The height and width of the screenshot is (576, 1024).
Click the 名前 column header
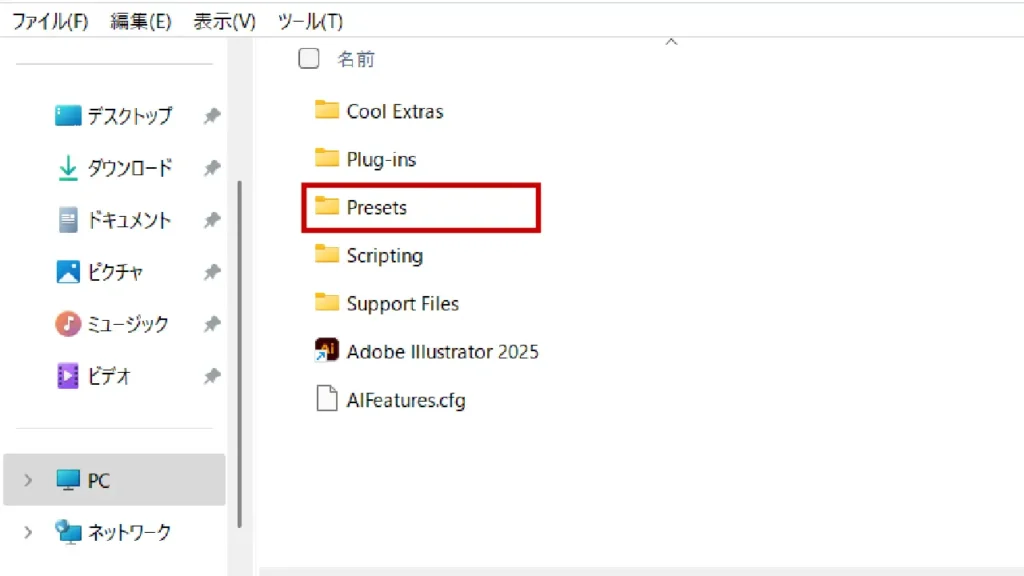[356, 60]
